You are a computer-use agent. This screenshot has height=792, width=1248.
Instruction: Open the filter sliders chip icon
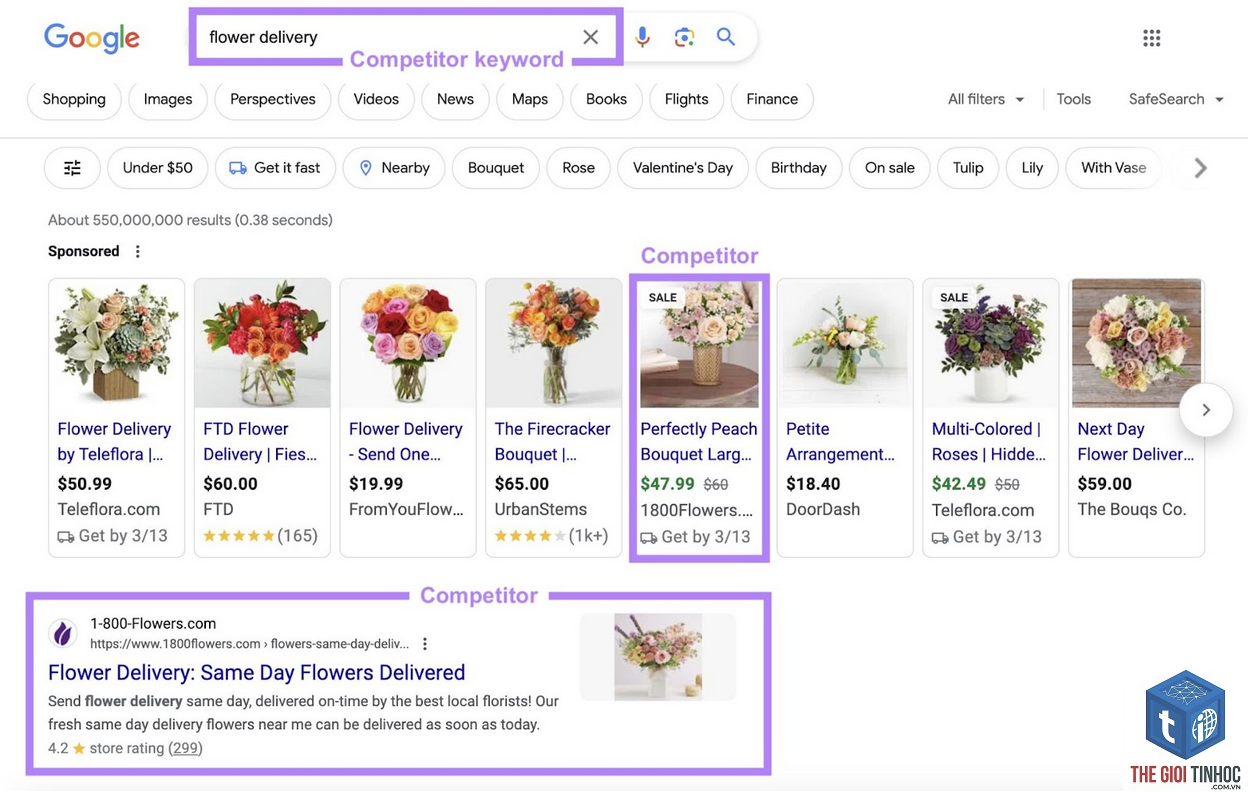[x=72, y=168]
